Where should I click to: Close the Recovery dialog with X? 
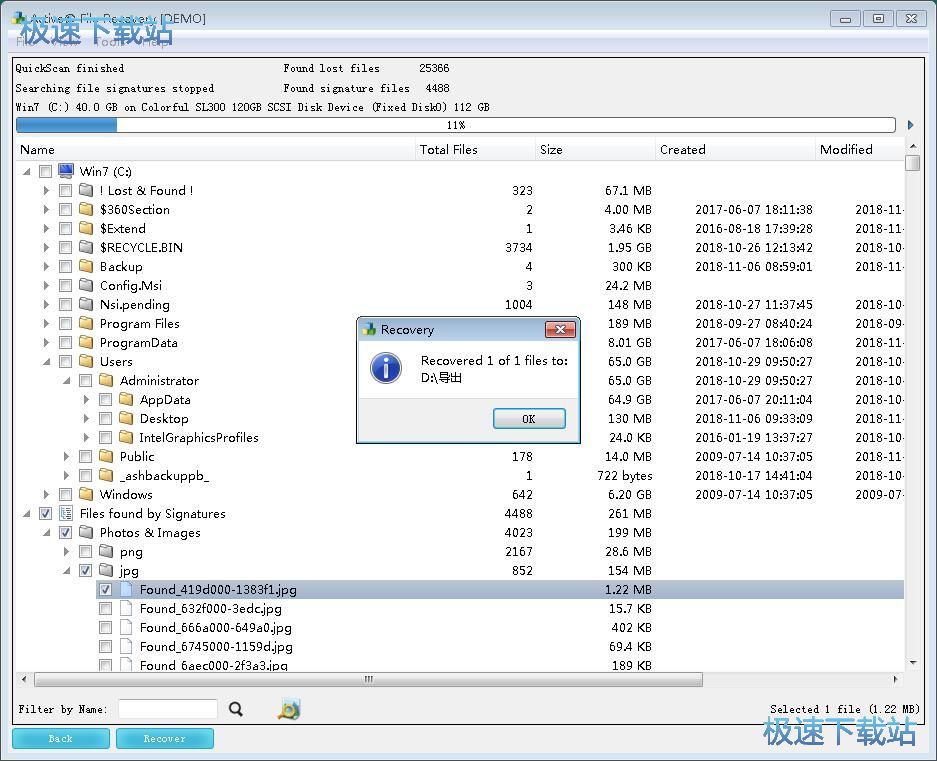(561, 329)
